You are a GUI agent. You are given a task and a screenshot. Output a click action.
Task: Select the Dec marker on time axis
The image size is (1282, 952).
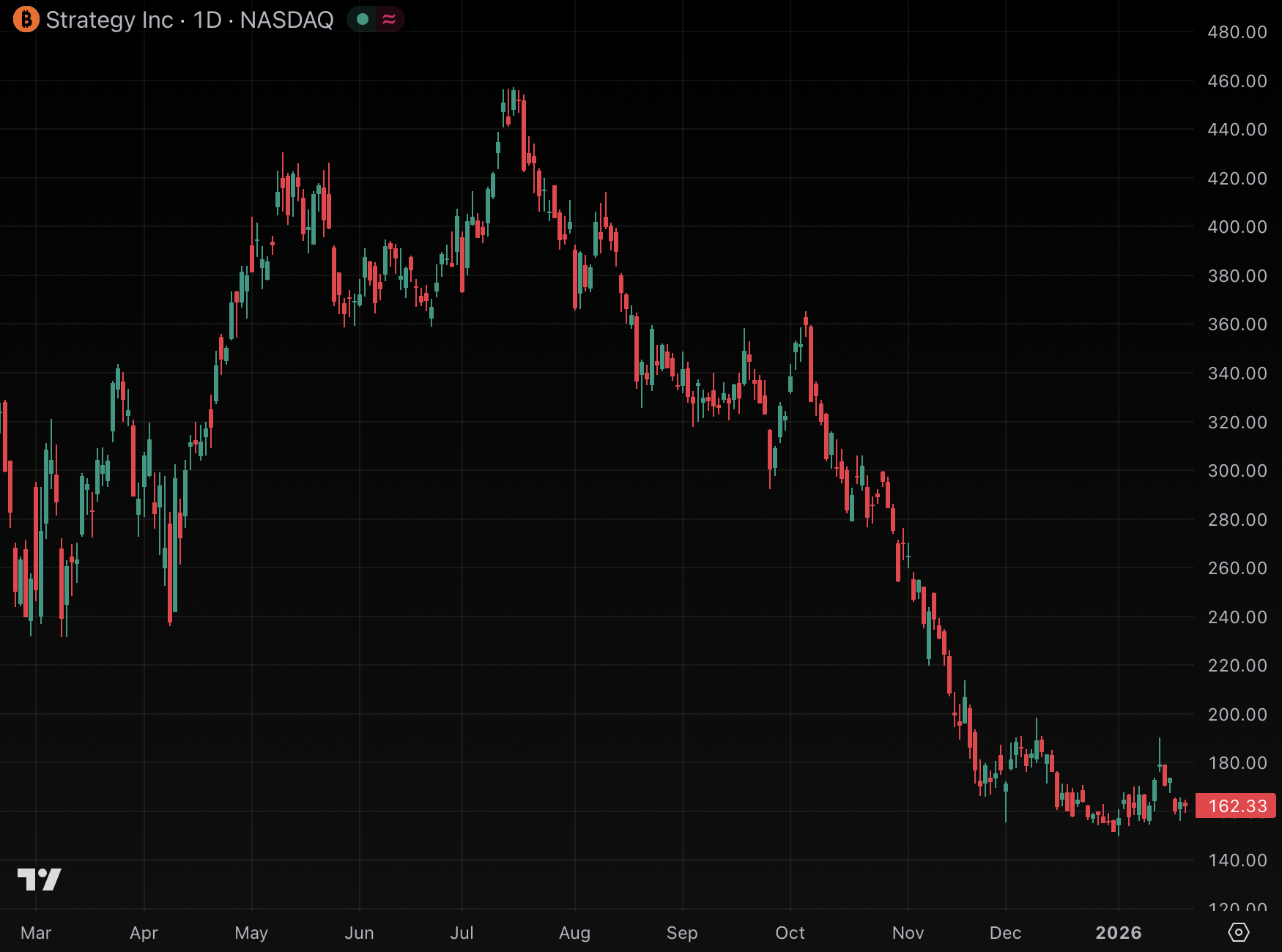[1005, 933]
